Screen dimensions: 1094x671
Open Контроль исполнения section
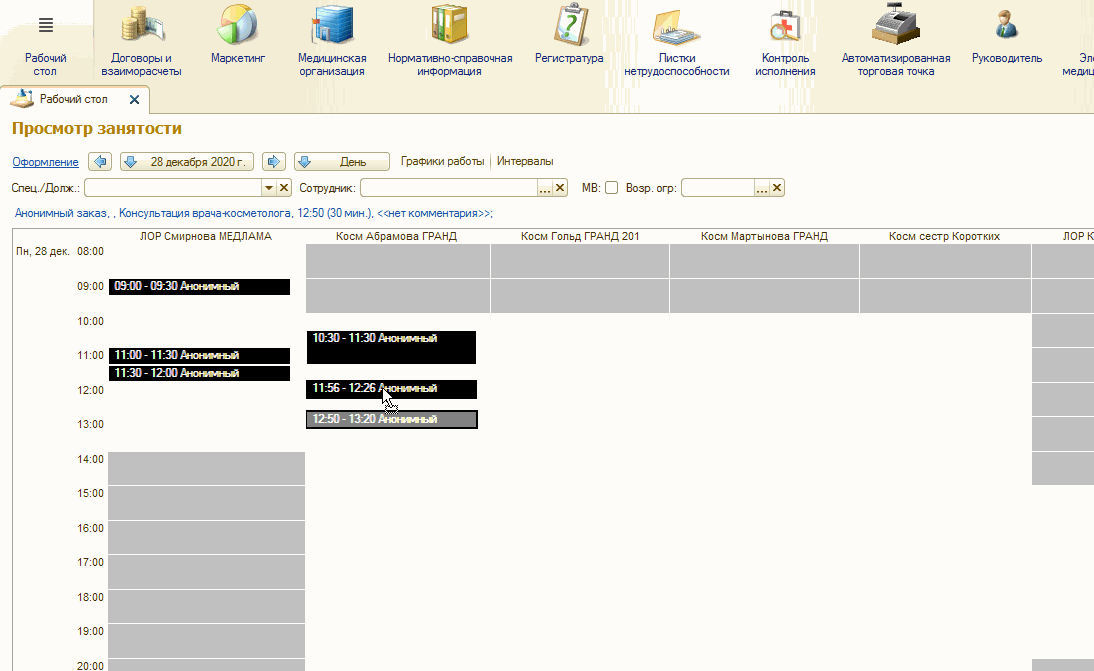click(x=785, y=27)
